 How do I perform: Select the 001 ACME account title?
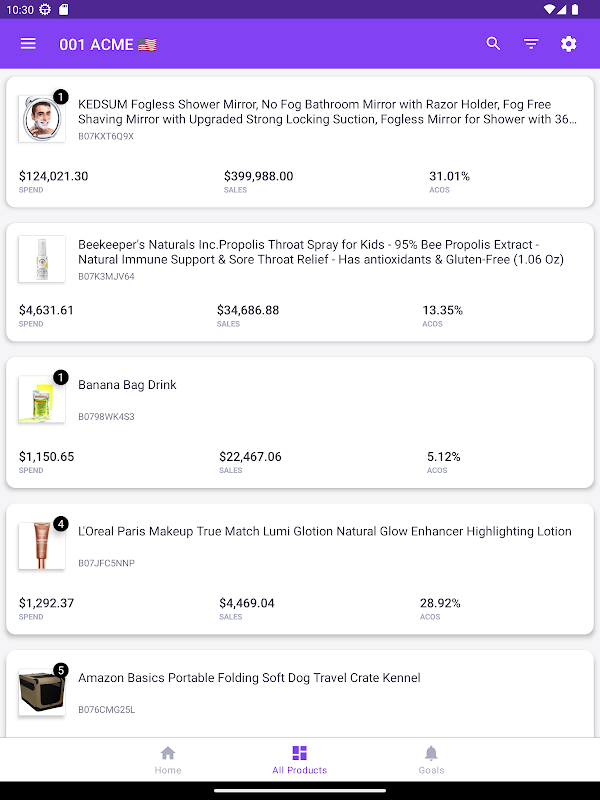coord(108,44)
